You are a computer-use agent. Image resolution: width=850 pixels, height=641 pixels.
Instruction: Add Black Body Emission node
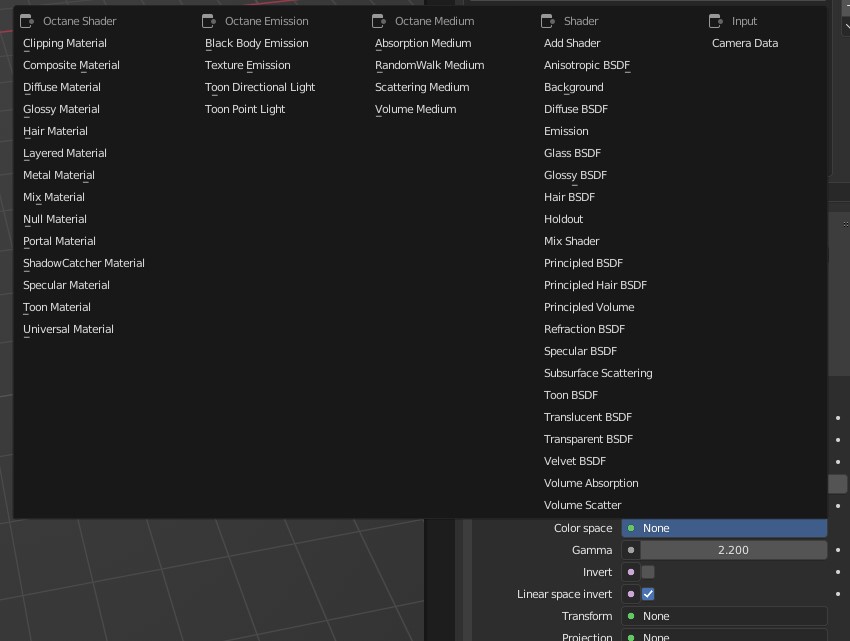[x=256, y=43]
